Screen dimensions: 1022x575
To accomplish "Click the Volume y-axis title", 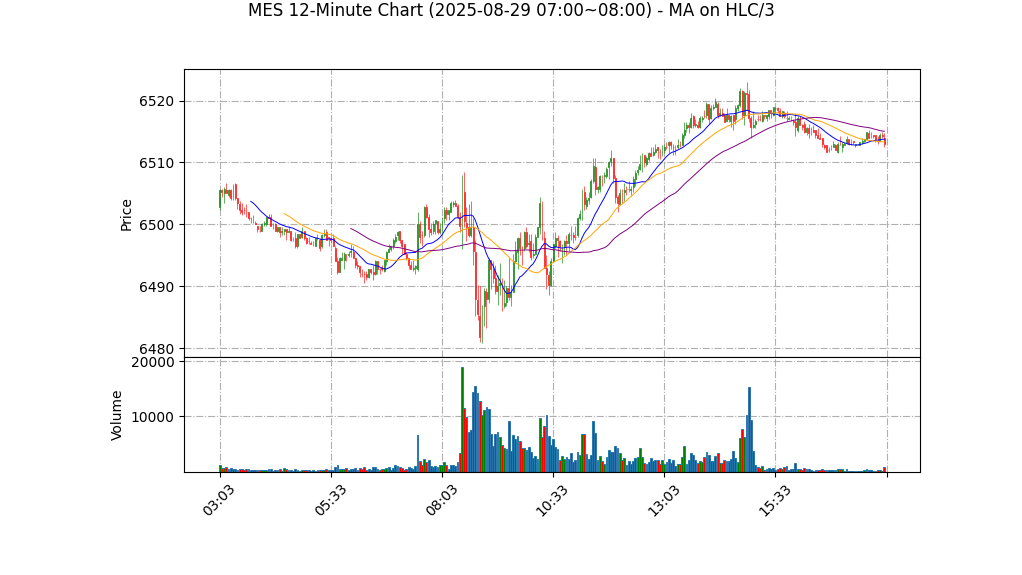I will [117, 415].
